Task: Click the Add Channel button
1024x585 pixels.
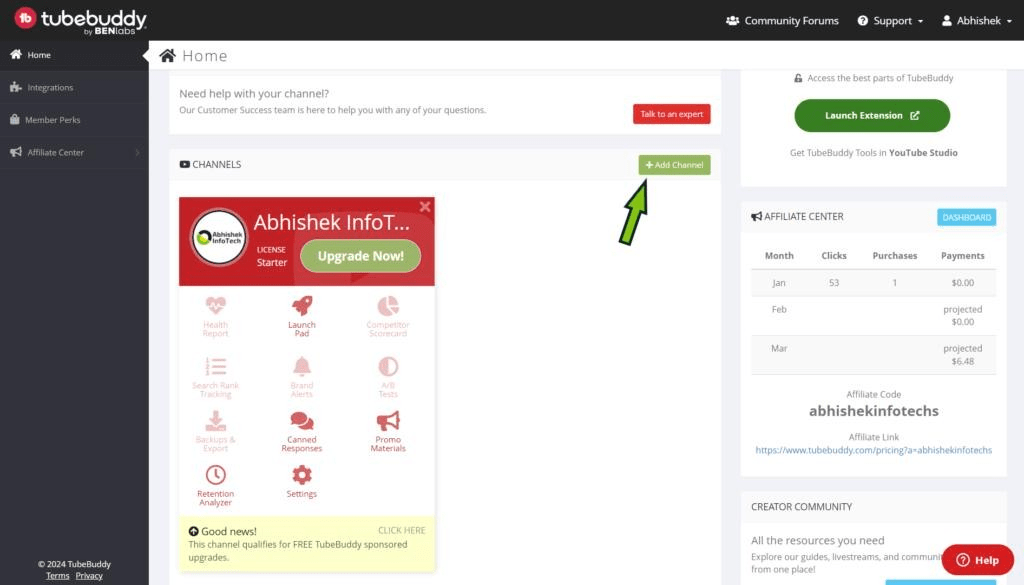Action: 674,165
